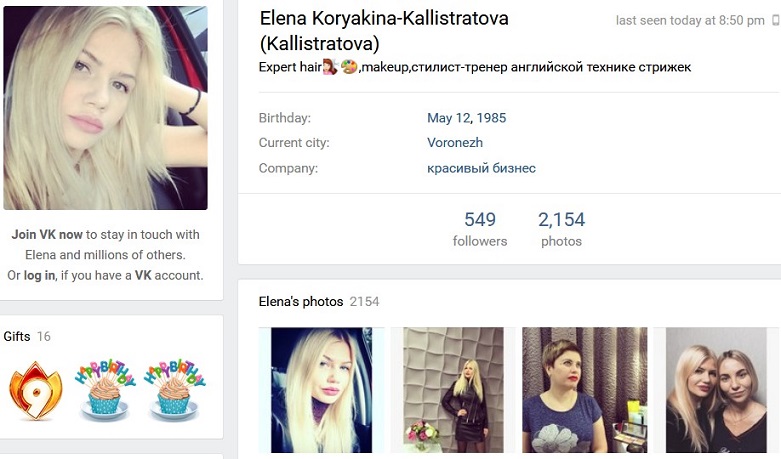Click the mobile phone icon beside last seen
This screenshot has width=781, height=459.
776,20
